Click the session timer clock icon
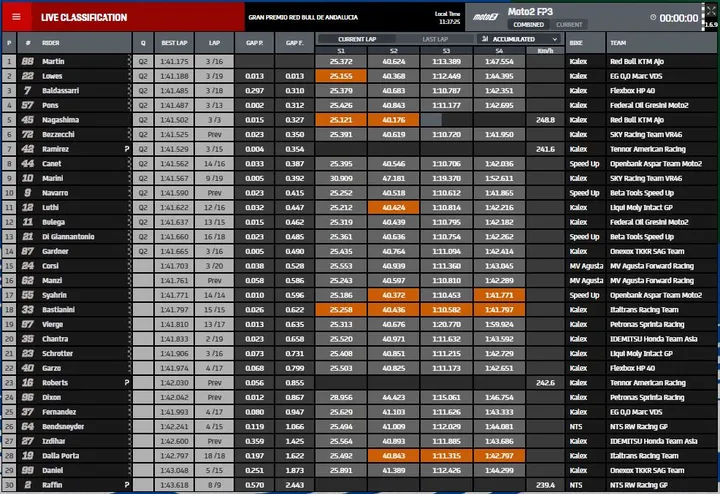 click(x=653, y=17)
